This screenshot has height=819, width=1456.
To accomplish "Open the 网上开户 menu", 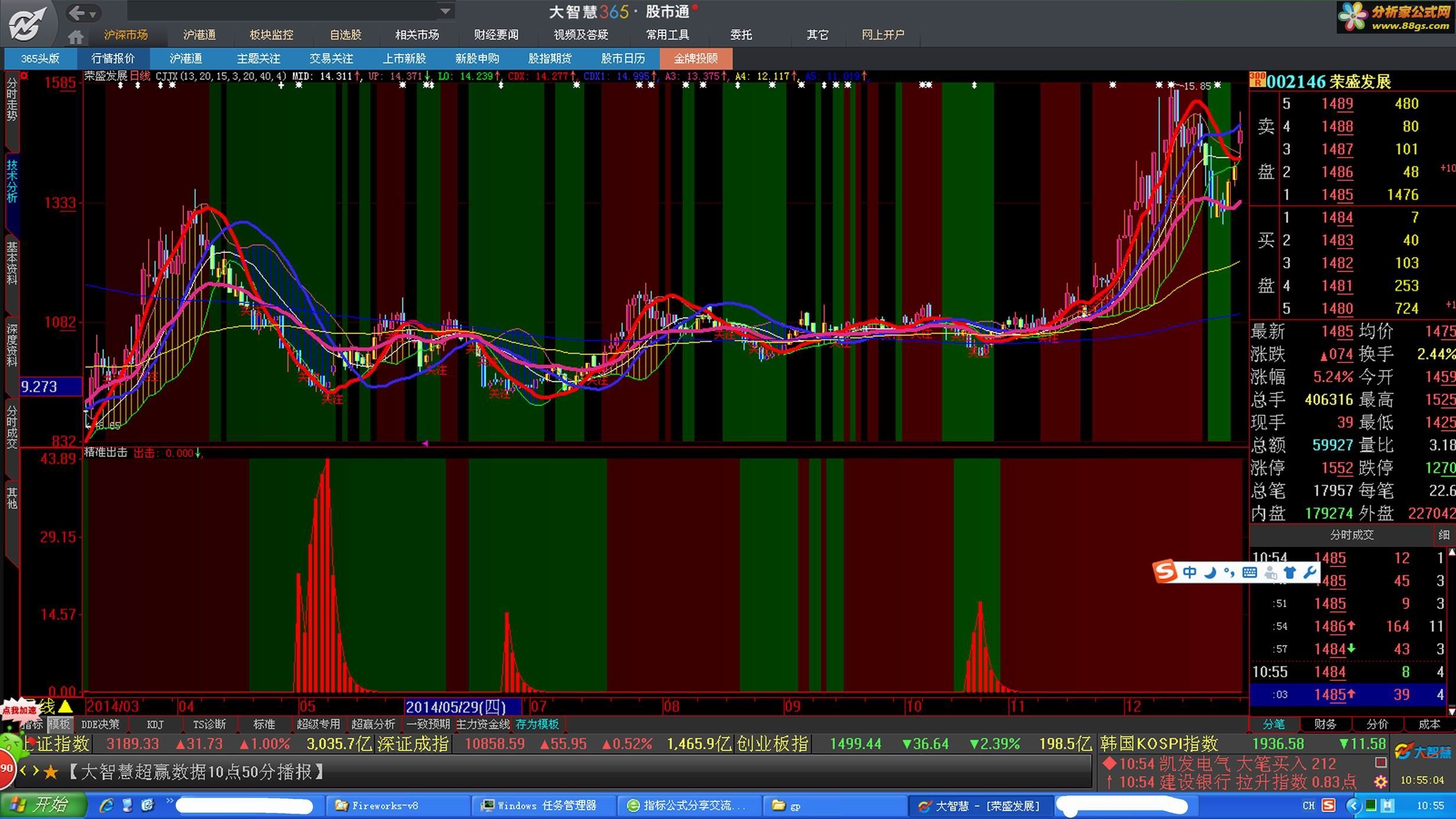I will (x=883, y=35).
